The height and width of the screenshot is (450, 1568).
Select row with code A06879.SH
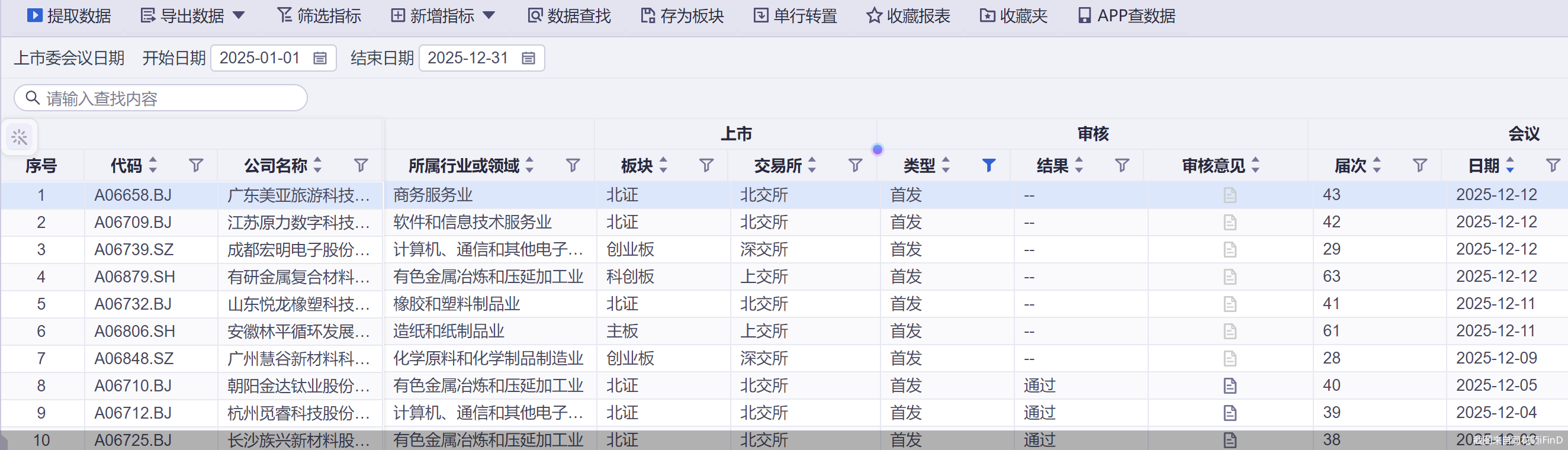(134, 277)
